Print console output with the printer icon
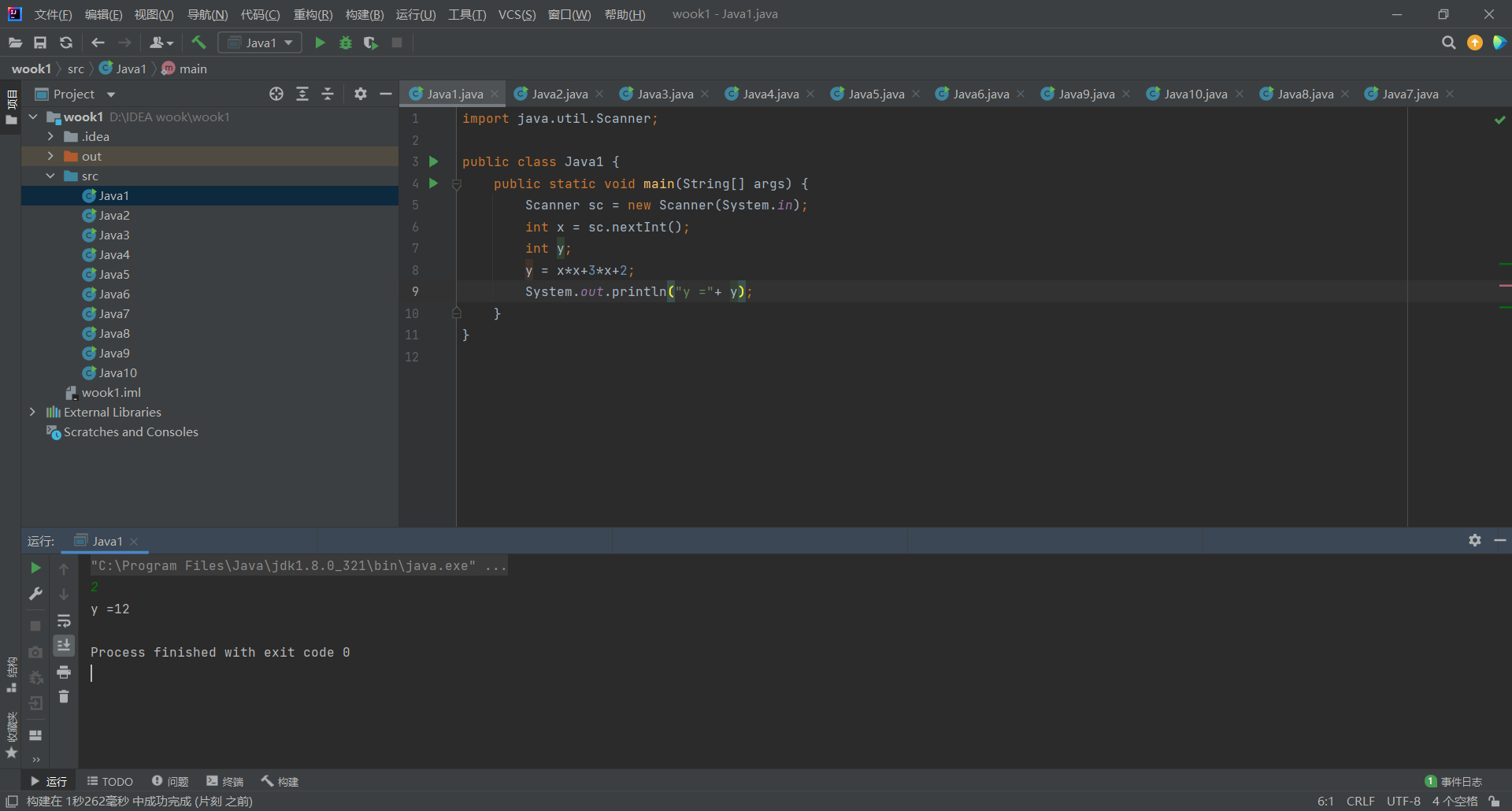Viewport: 1512px width, 811px height. pos(64,672)
